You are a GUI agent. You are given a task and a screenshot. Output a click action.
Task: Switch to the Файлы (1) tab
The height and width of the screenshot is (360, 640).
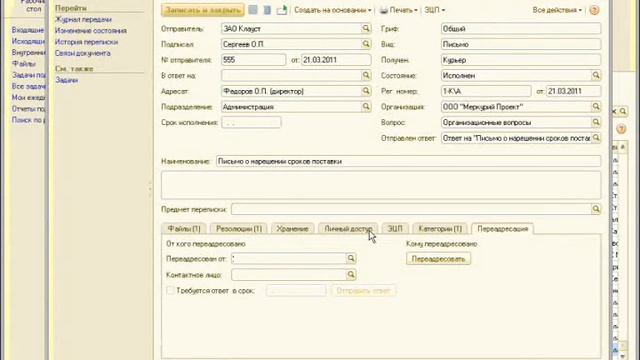coord(184,229)
